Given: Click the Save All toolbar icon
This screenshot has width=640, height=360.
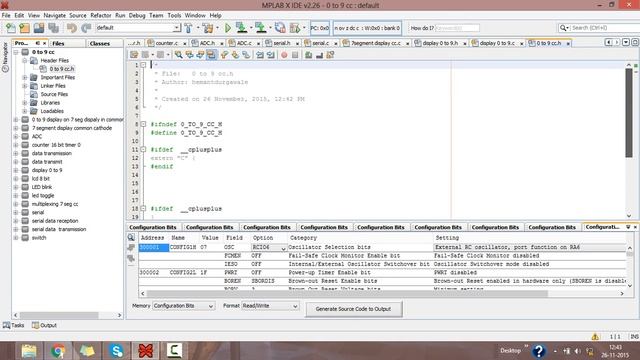Looking at the screenshot, I should click(53, 28).
